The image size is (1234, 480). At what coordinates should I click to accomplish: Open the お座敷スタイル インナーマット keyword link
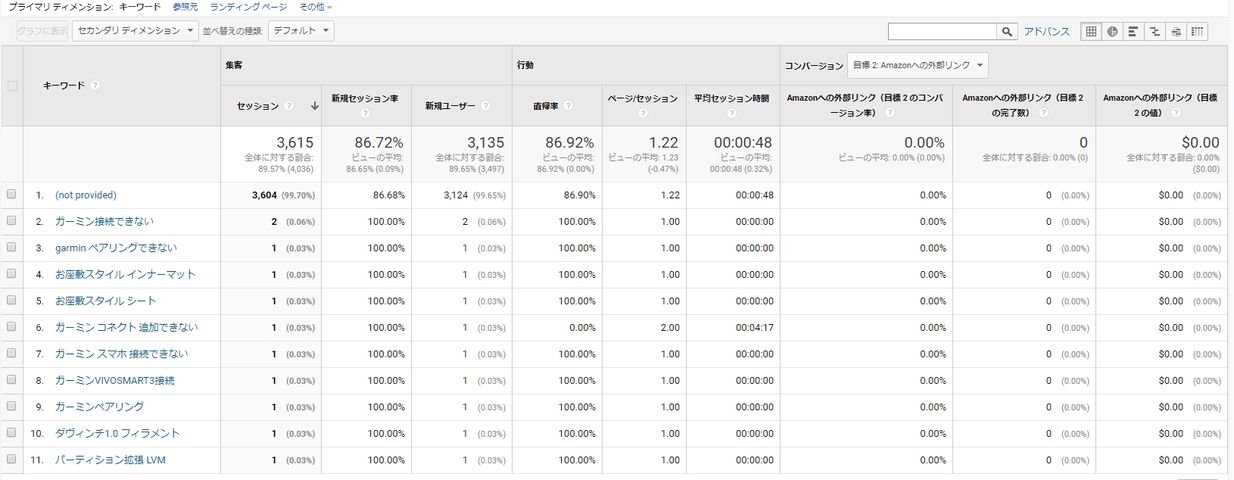(125, 274)
